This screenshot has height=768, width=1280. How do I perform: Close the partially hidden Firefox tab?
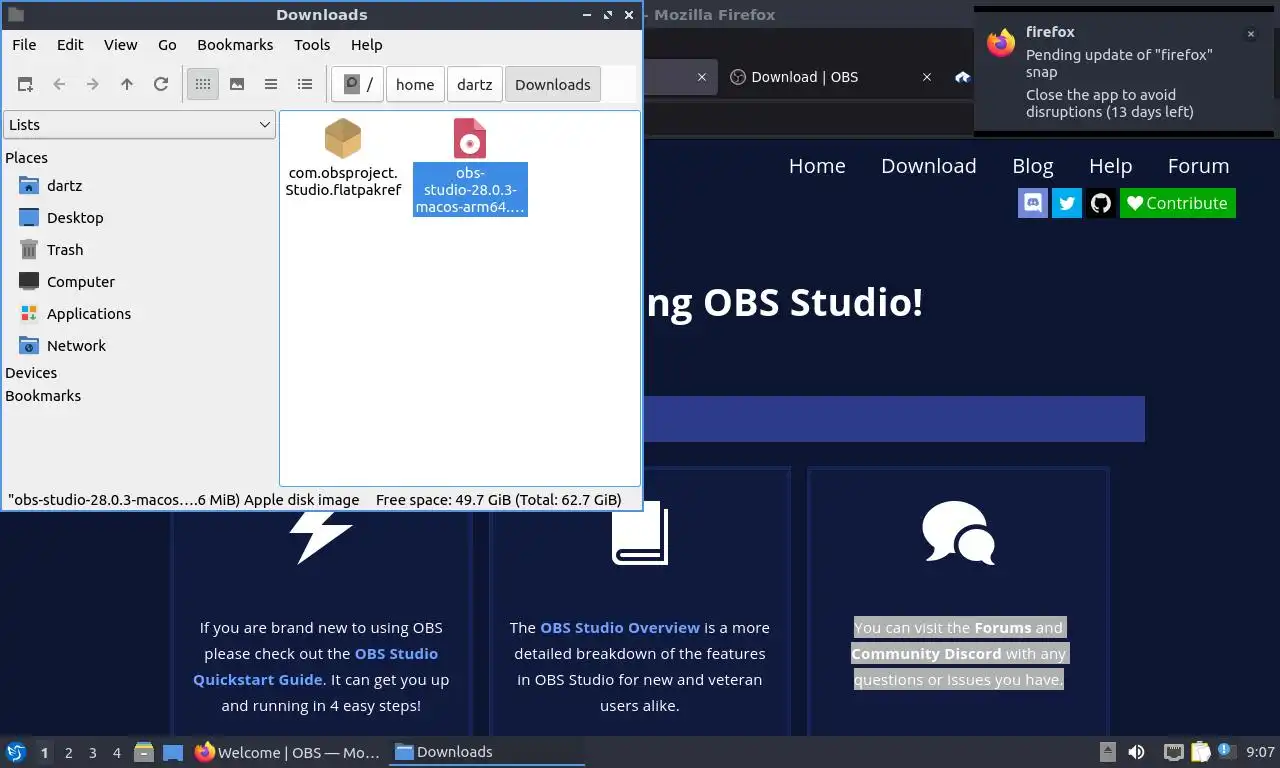pos(702,77)
